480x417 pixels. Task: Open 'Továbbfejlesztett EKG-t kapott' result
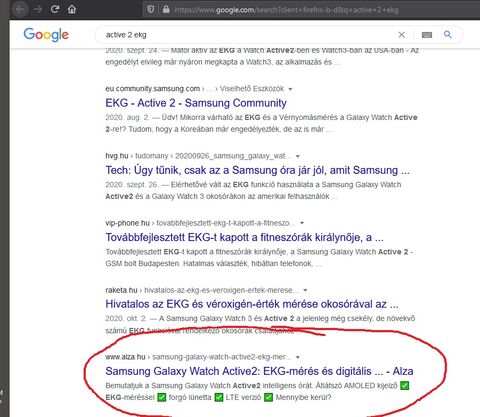245,237
